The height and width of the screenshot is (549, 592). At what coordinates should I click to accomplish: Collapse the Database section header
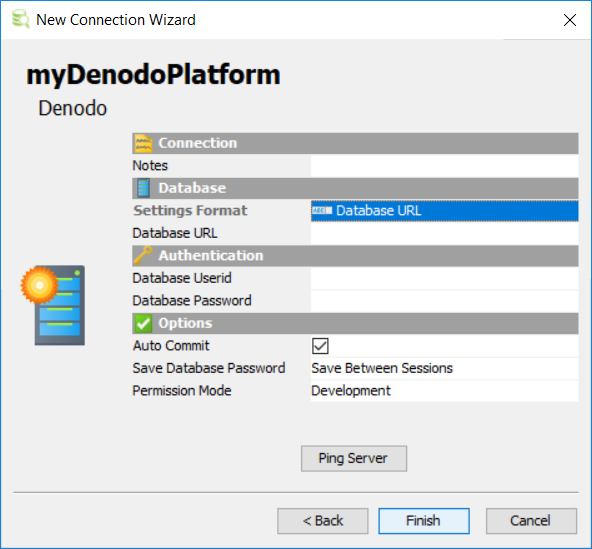355,188
